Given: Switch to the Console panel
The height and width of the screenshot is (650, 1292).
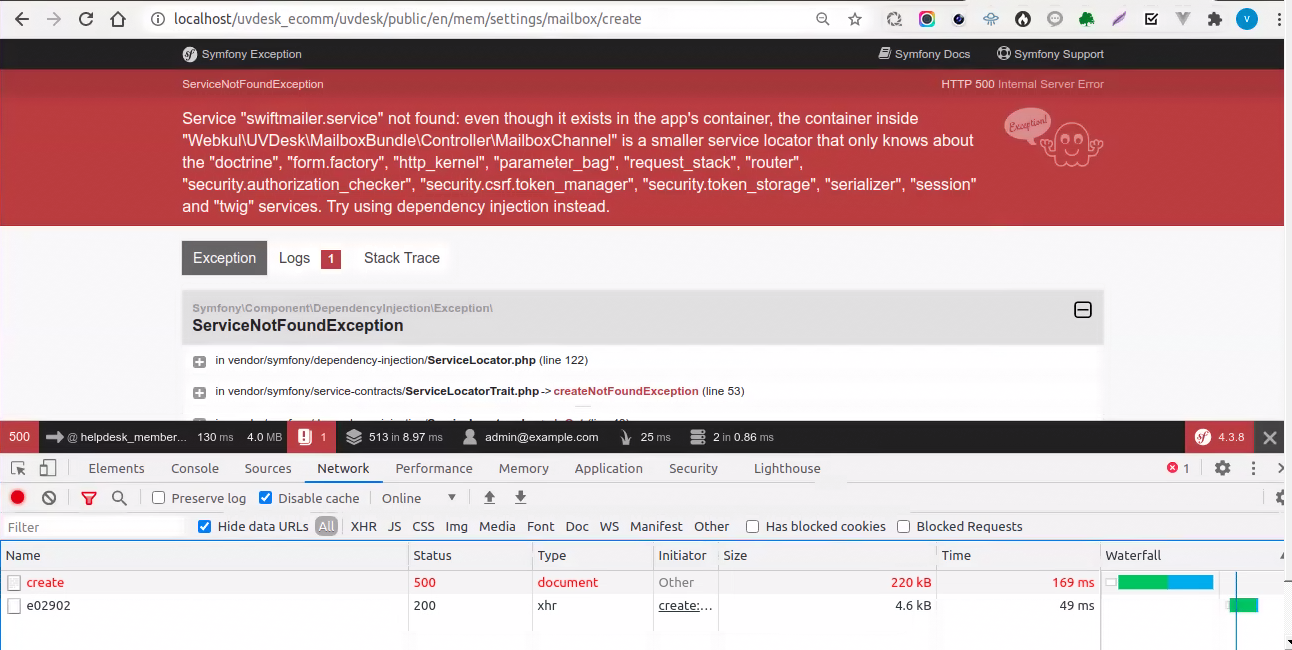Looking at the screenshot, I should pyautogui.click(x=195, y=468).
